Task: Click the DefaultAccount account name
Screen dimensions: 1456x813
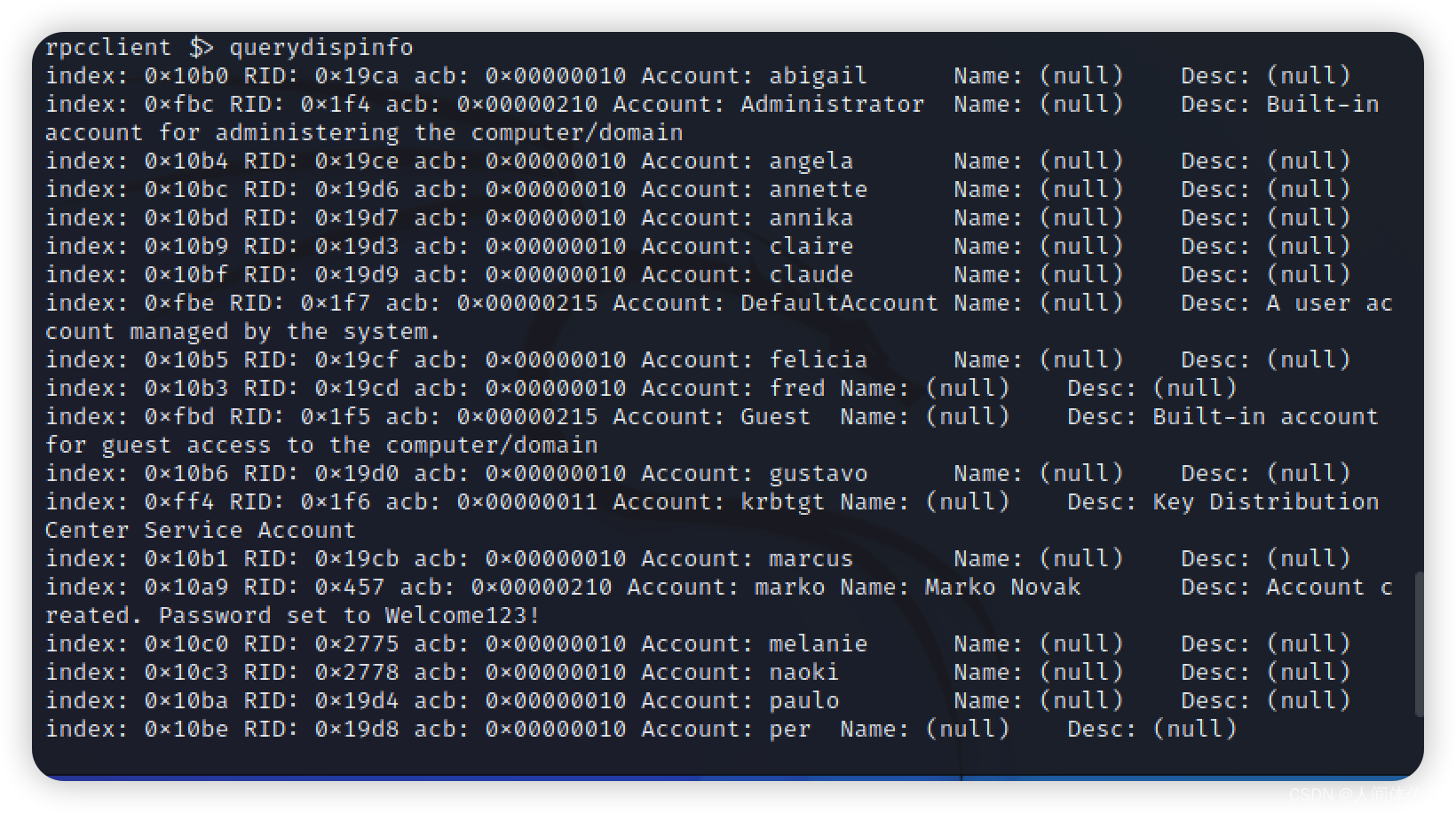Action: click(839, 303)
